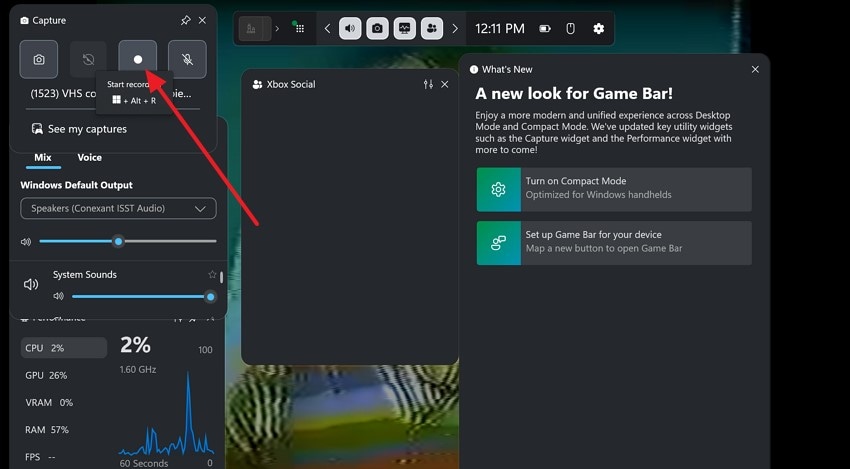
Task: Click the Compact Mode gear tile icon
Action: pos(499,189)
